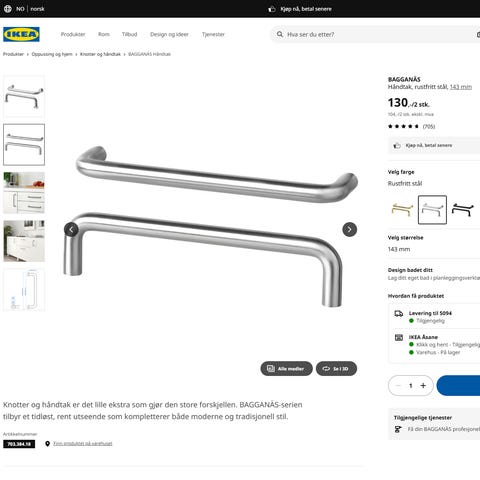
Task: Advance to the next product image
Action: tap(349, 229)
